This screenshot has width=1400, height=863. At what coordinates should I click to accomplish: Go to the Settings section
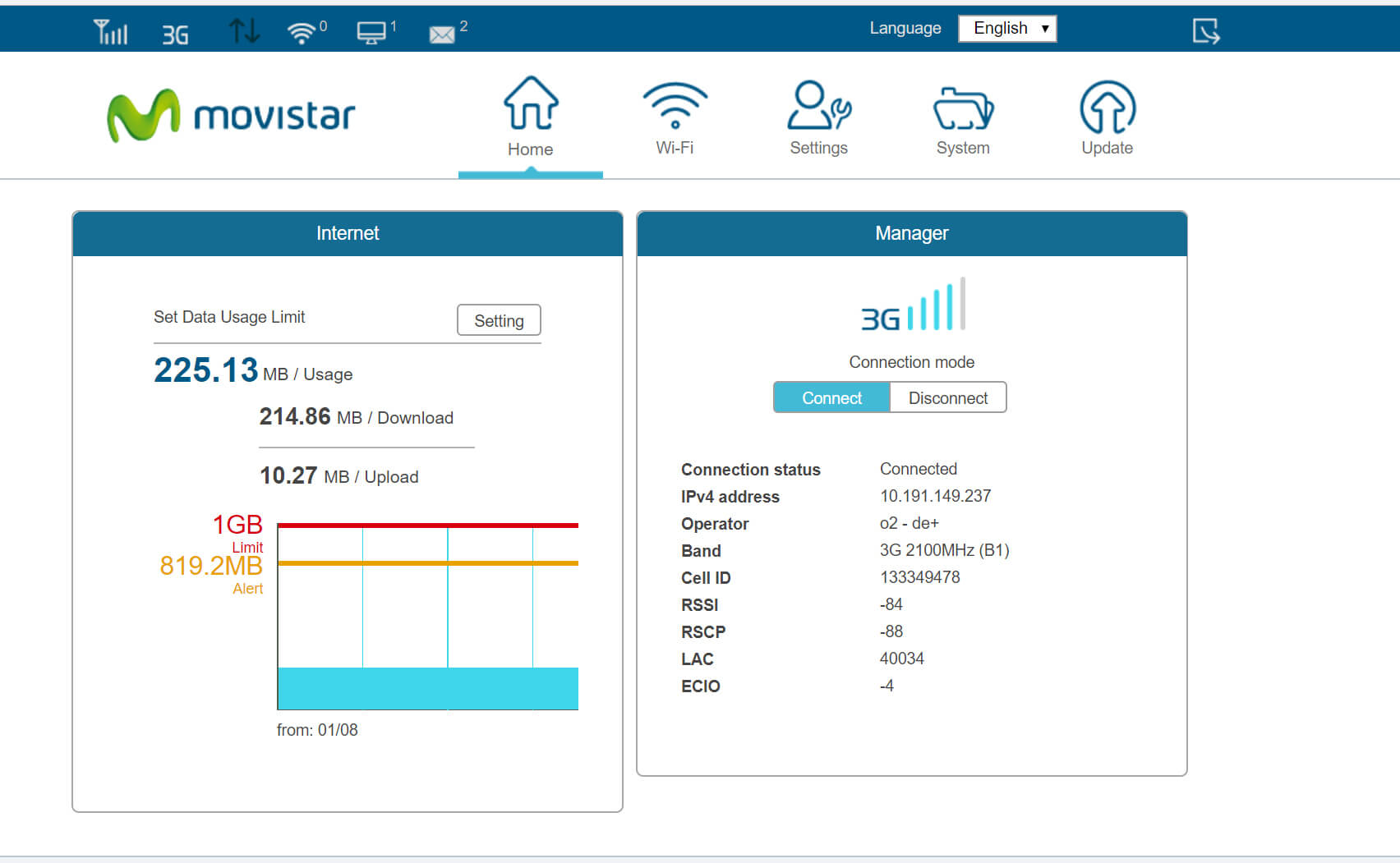click(x=818, y=117)
